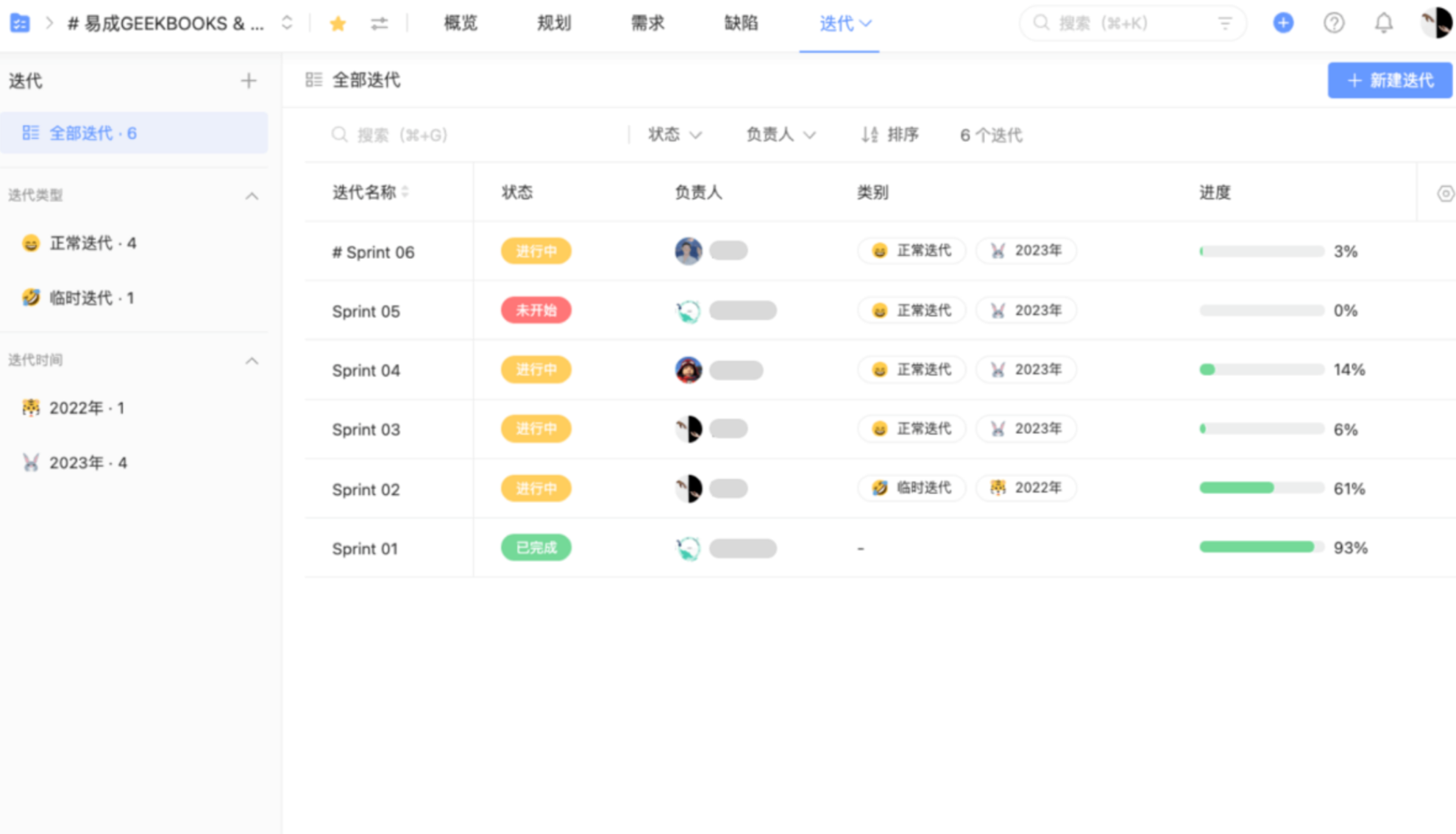Screen dimensions: 1456x834
Task: Switch to the 缺陷 tab
Action: (x=741, y=23)
